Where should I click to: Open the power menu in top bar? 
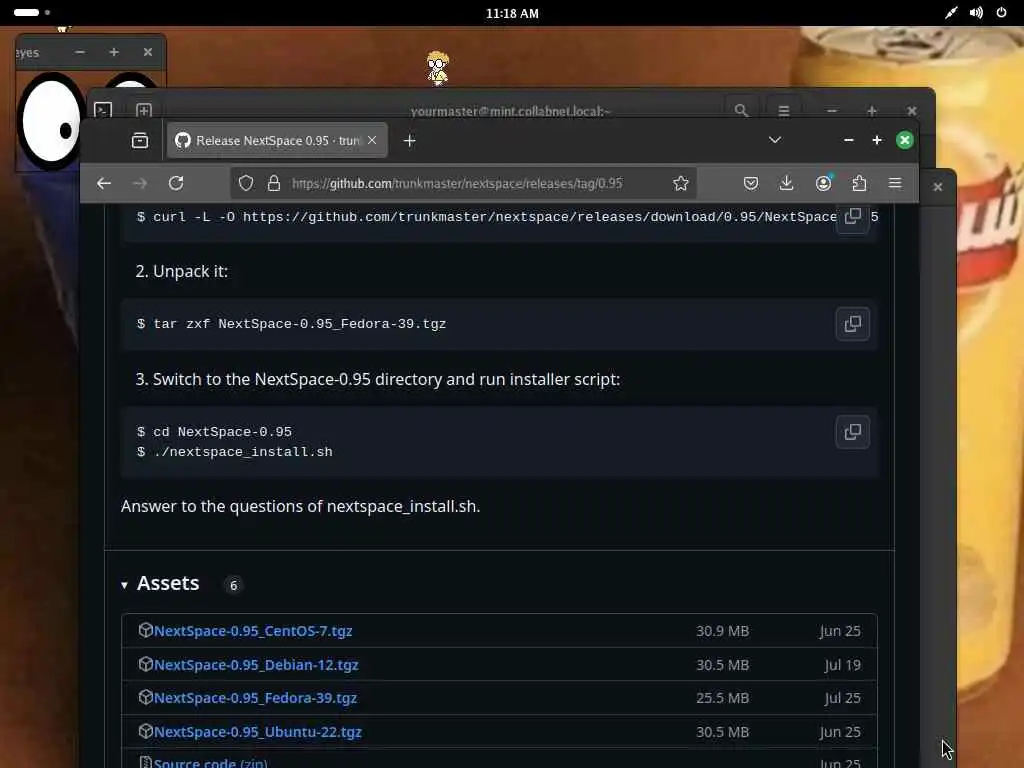coord(1001,12)
